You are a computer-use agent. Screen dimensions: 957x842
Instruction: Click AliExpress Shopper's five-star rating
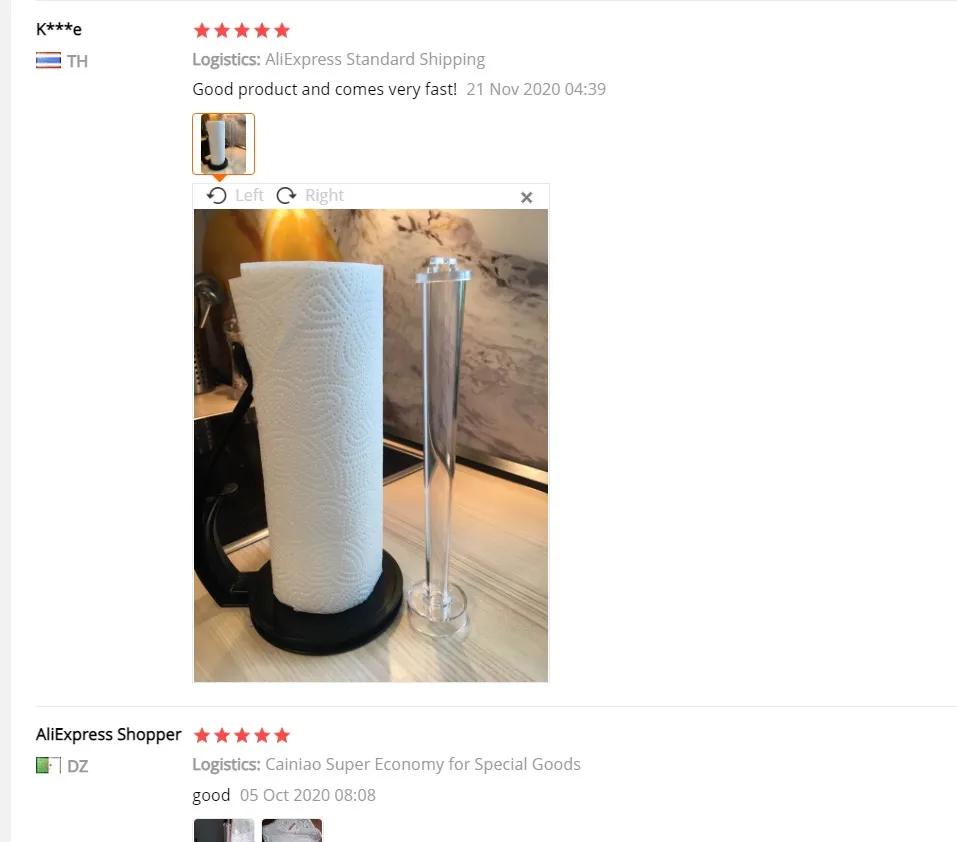click(242, 735)
